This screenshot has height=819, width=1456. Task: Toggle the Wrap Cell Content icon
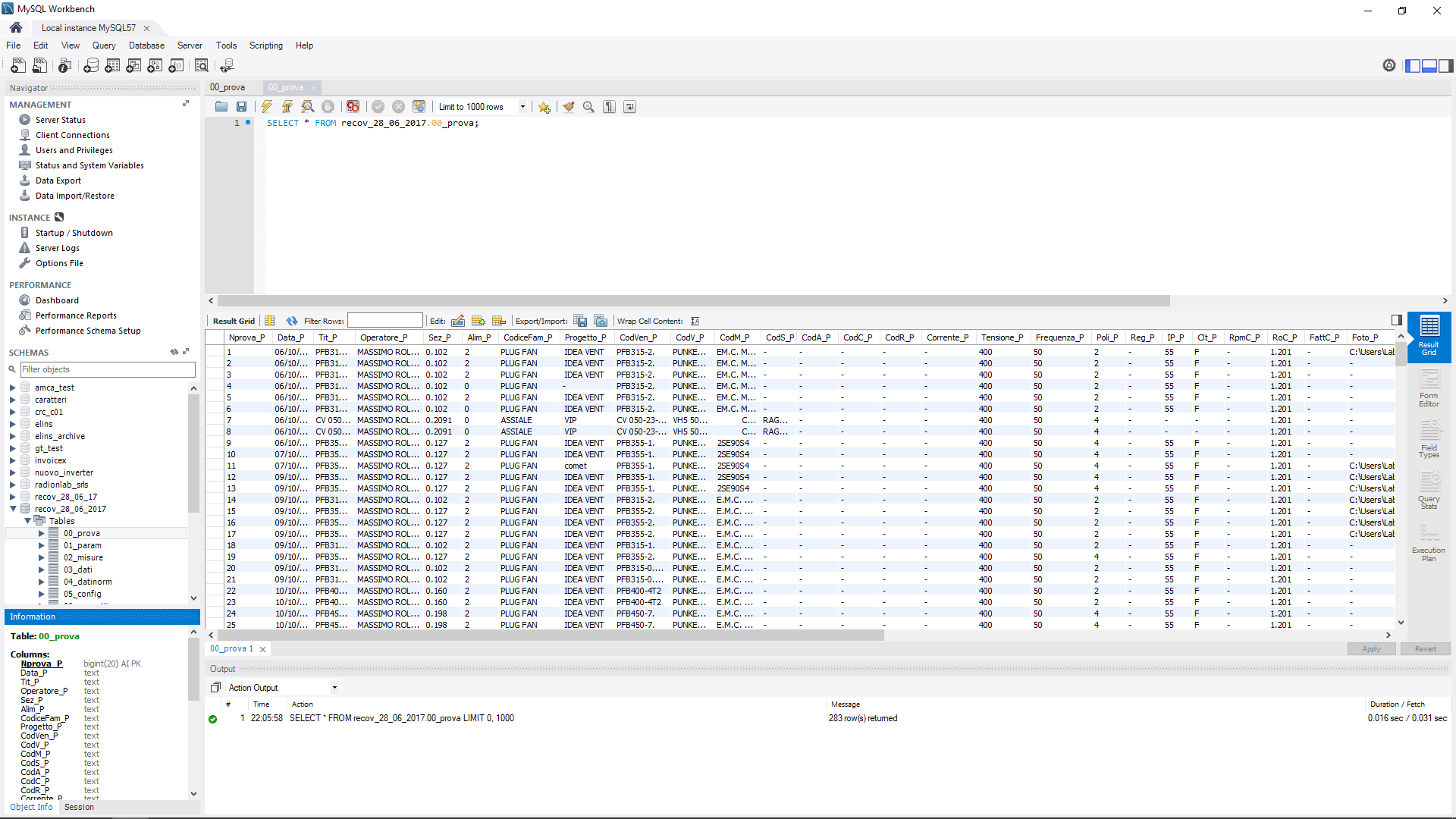point(695,321)
